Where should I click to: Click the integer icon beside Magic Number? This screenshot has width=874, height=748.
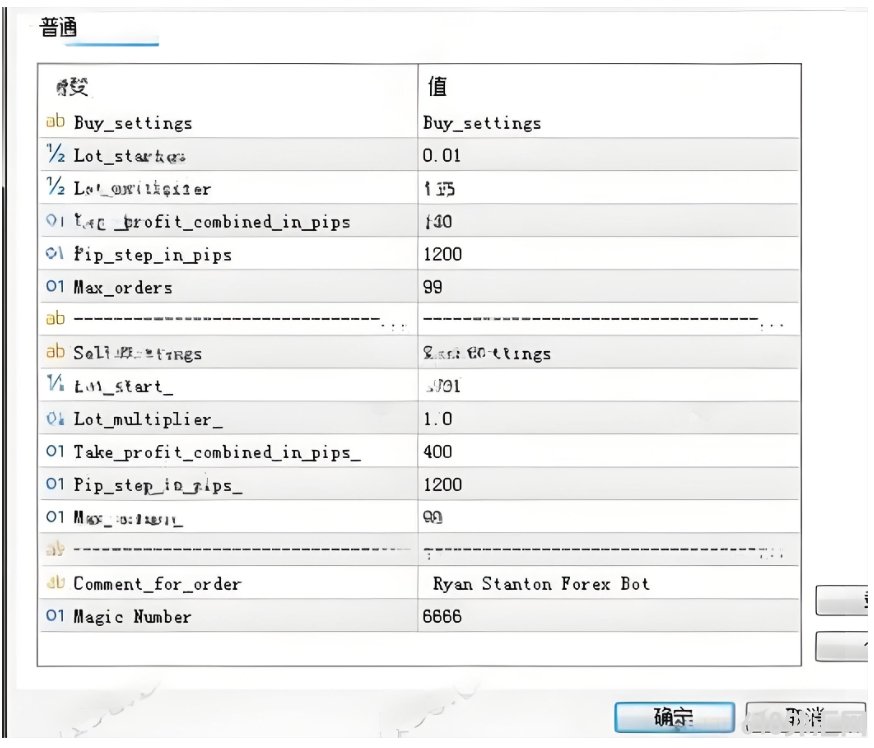click(x=55, y=615)
